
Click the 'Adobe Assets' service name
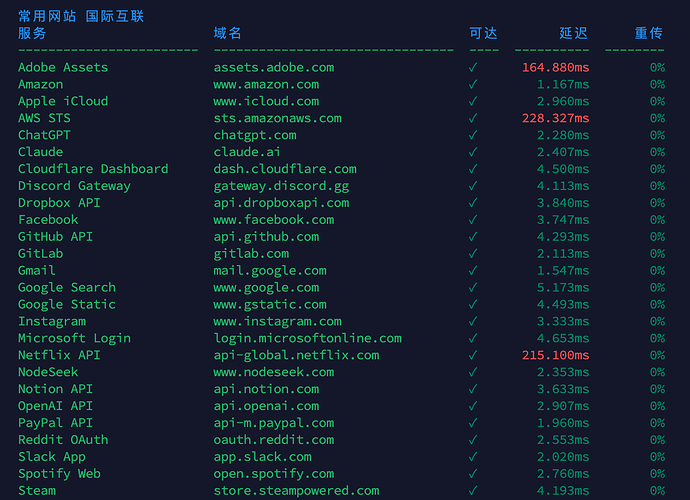click(63, 67)
